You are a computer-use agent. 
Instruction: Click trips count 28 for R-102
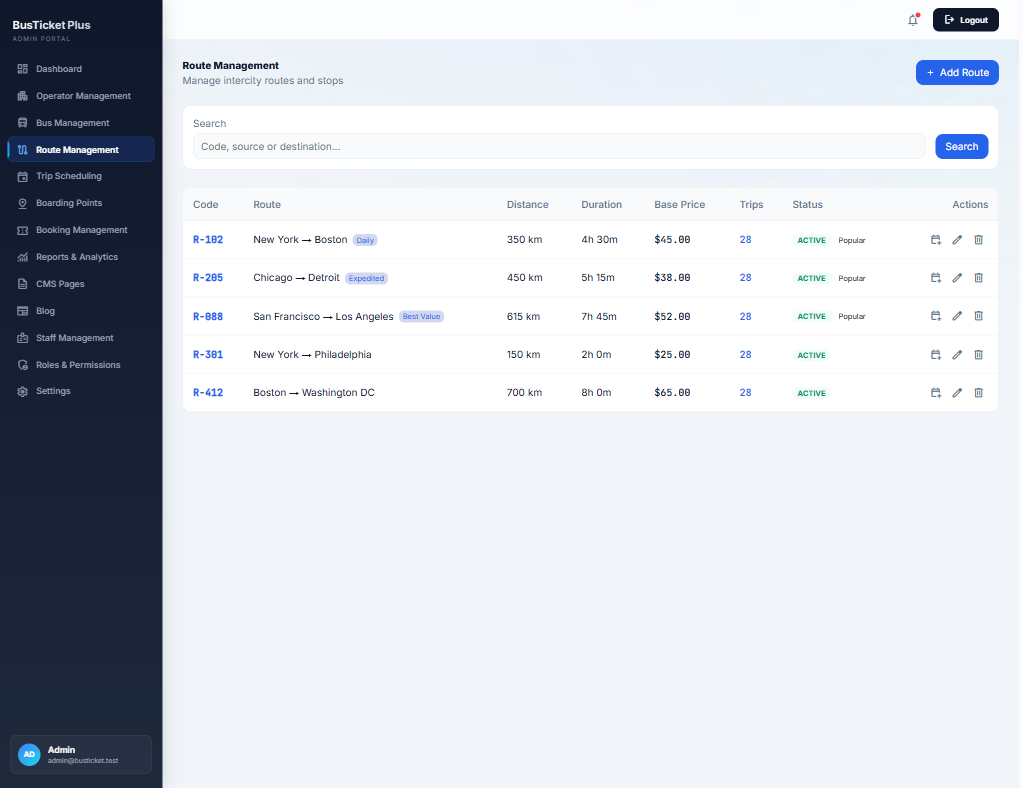(x=745, y=240)
